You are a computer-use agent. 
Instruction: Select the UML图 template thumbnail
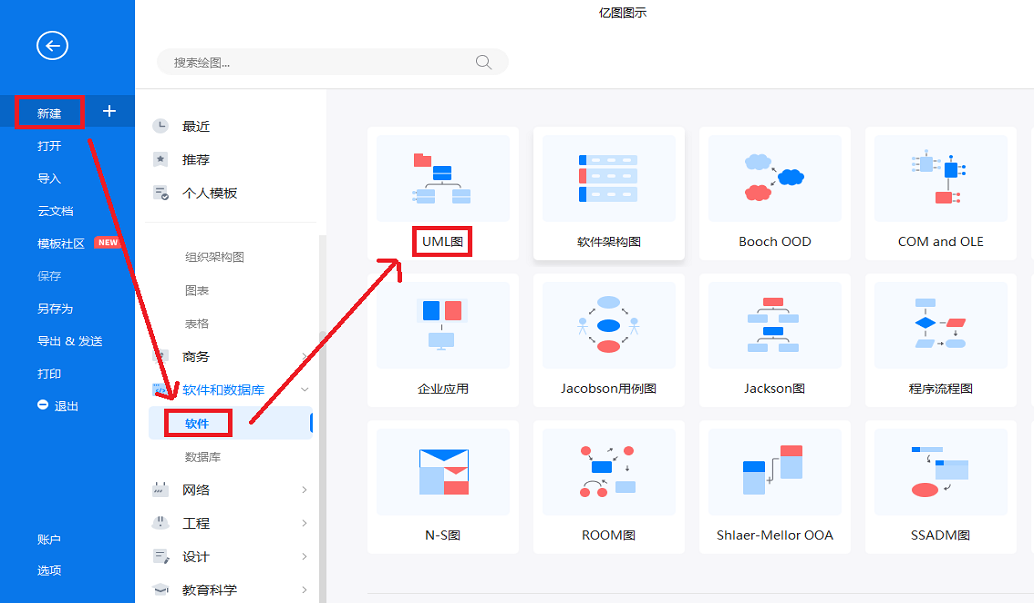(x=443, y=178)
